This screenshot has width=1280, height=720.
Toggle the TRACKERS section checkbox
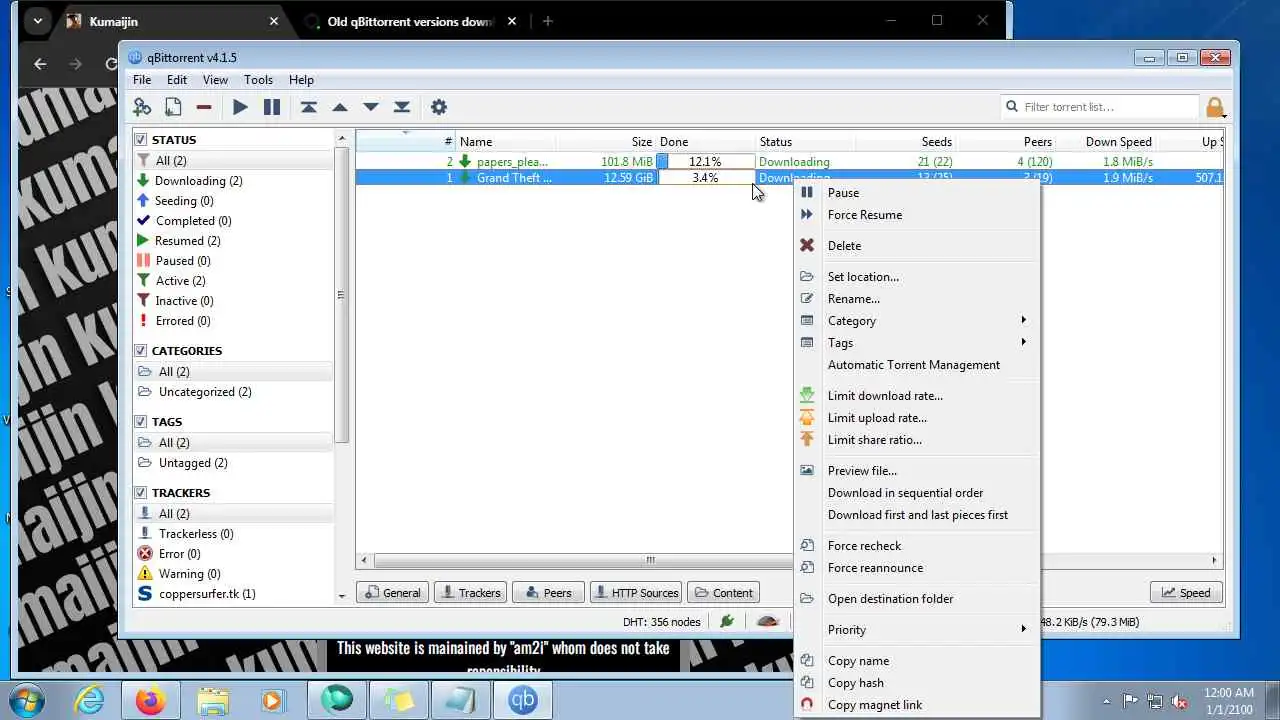coord(141,493)
